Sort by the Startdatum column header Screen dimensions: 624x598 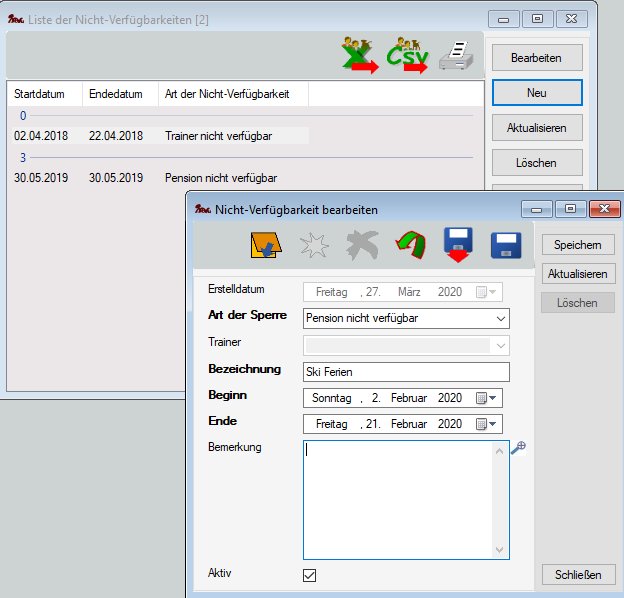pyautogui.click(x=40, y=94)
